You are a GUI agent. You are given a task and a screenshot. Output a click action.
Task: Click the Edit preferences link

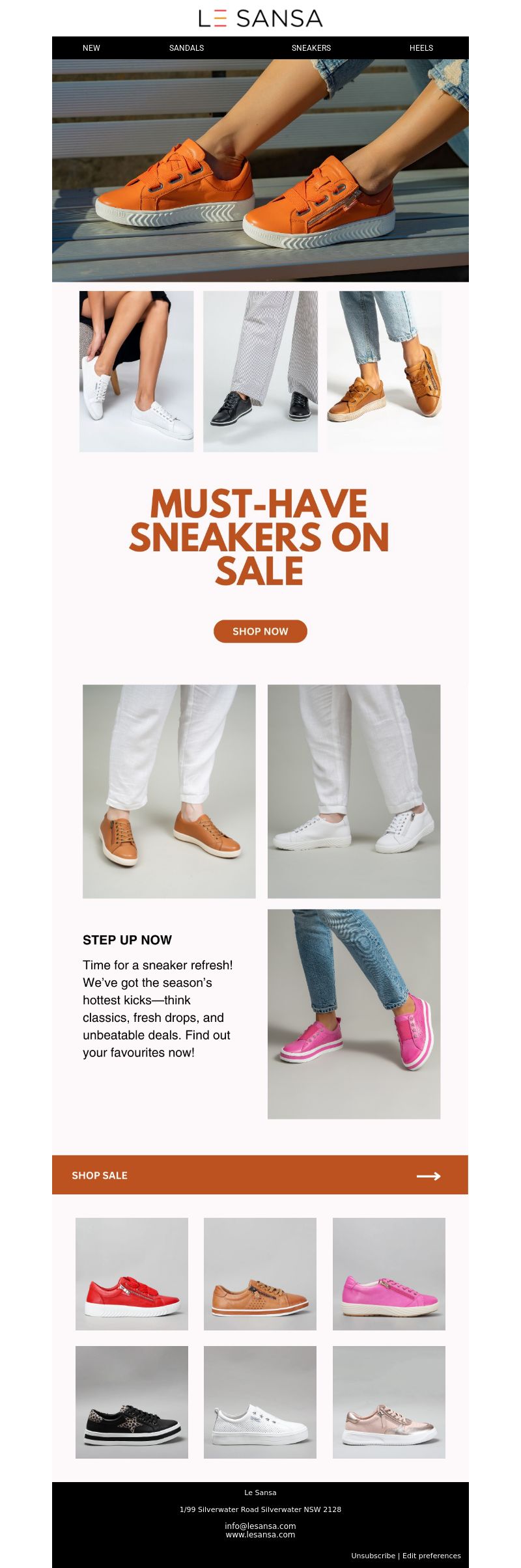[432, 1556]
